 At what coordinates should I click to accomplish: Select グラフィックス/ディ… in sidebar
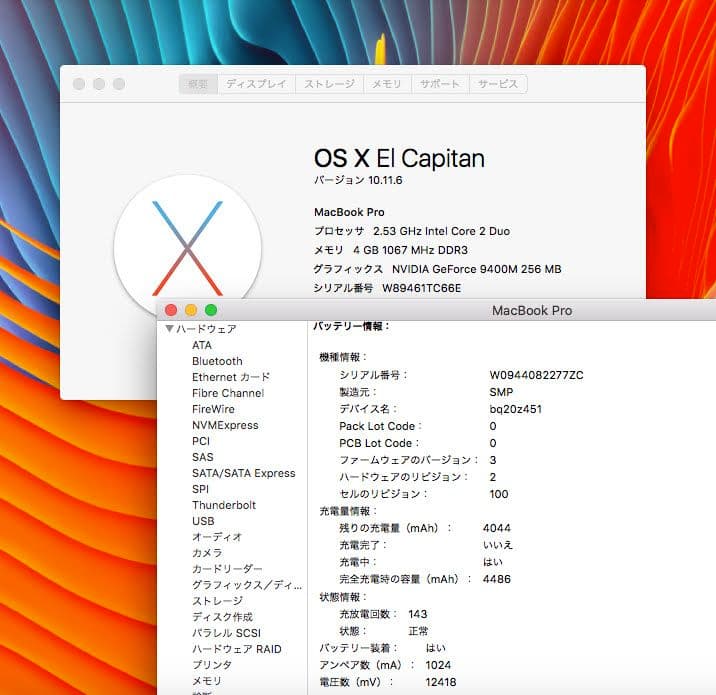[247, 585]
